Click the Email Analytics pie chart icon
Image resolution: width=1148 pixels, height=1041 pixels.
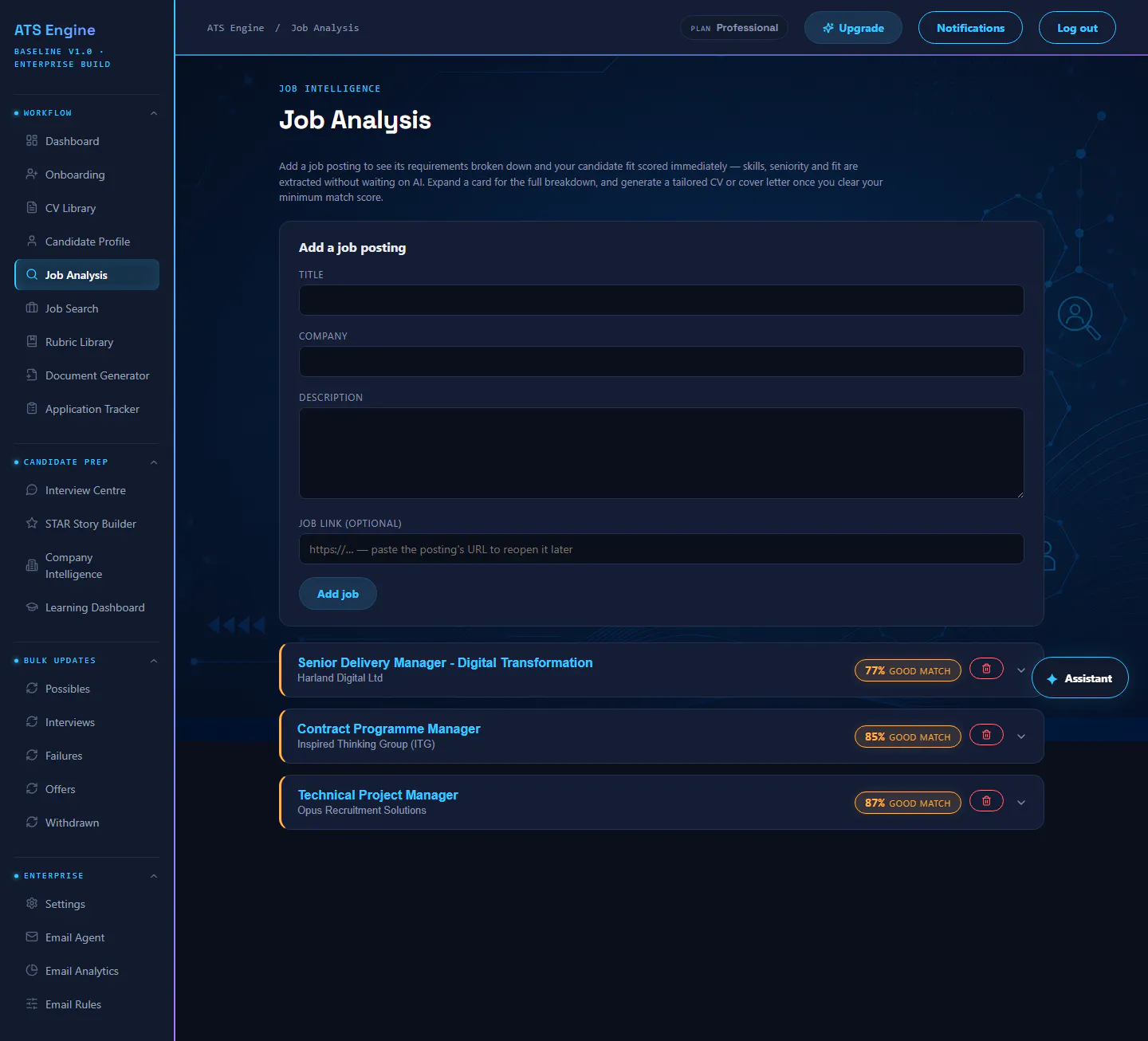[x=32, y=970]
